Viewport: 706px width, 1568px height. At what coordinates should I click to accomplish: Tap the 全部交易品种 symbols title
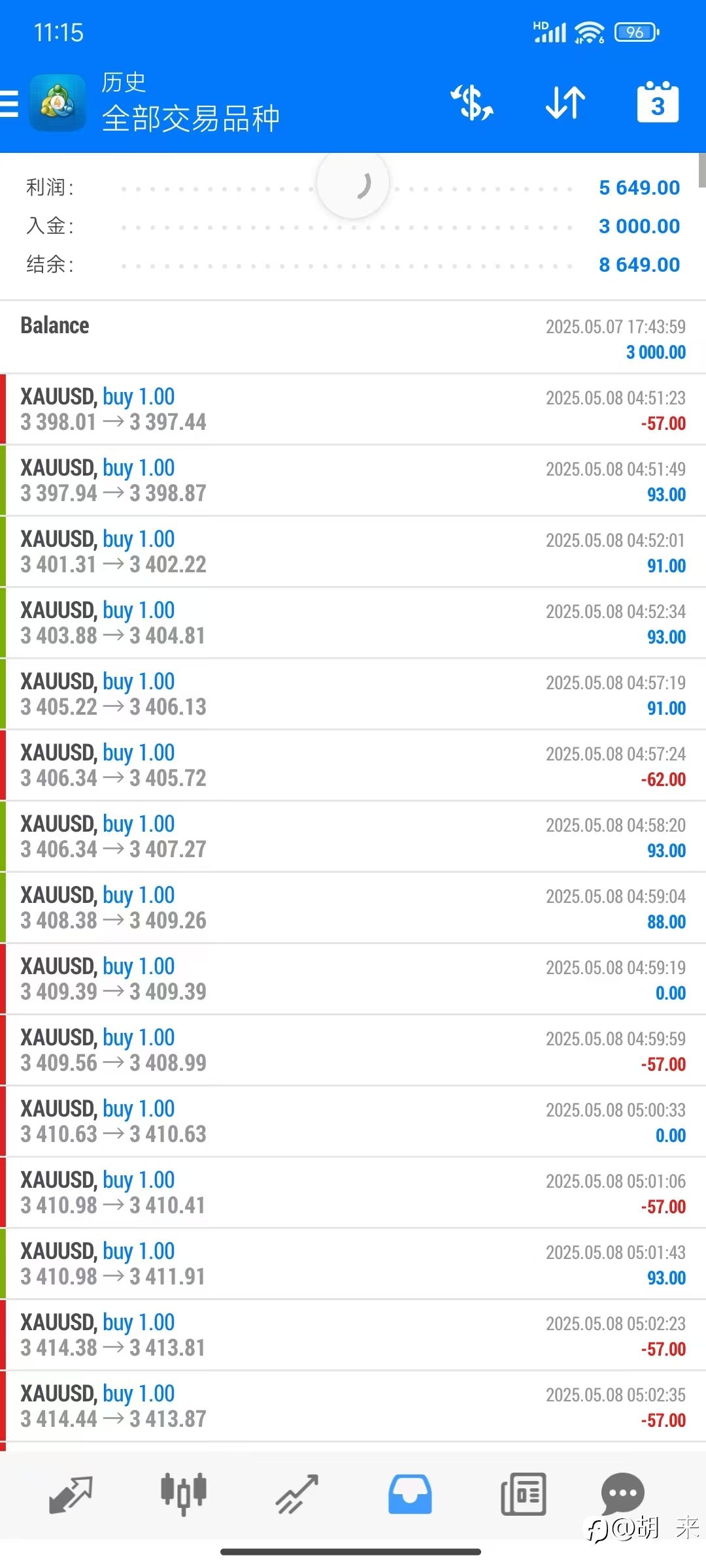pyautogui.click(x=191, y=119)
